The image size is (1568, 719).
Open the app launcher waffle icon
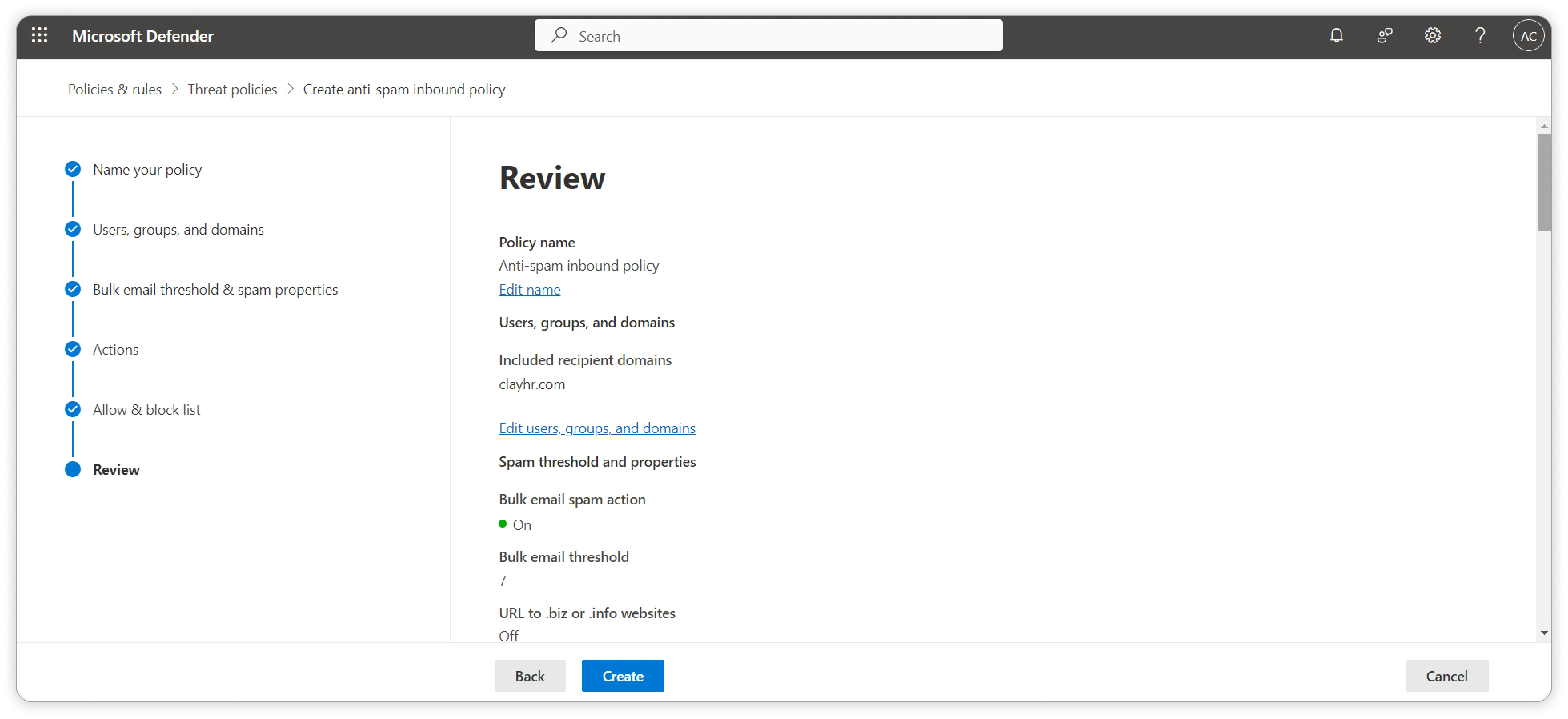coord(40,35)
